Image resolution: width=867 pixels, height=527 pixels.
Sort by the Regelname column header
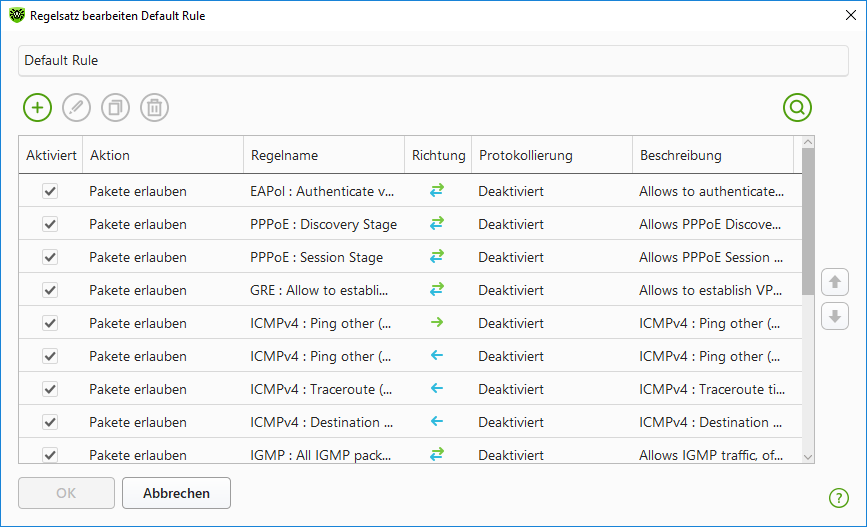pyautogui.click(x=323, y=156)
